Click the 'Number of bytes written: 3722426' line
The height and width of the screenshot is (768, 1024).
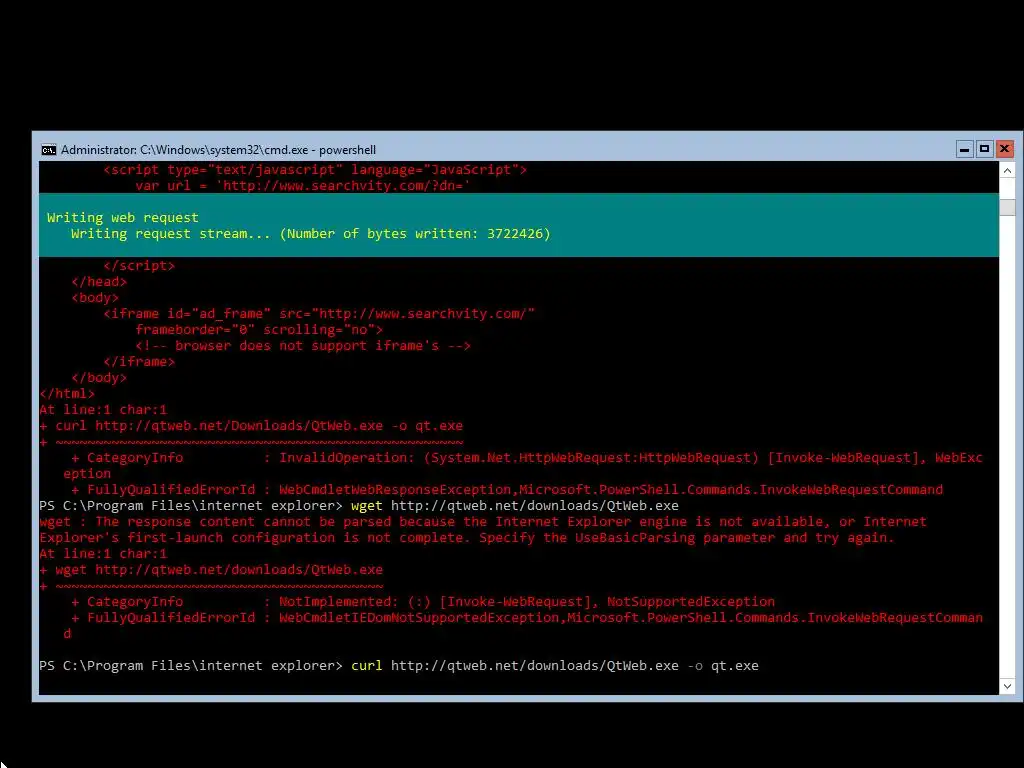coord(310,234)
